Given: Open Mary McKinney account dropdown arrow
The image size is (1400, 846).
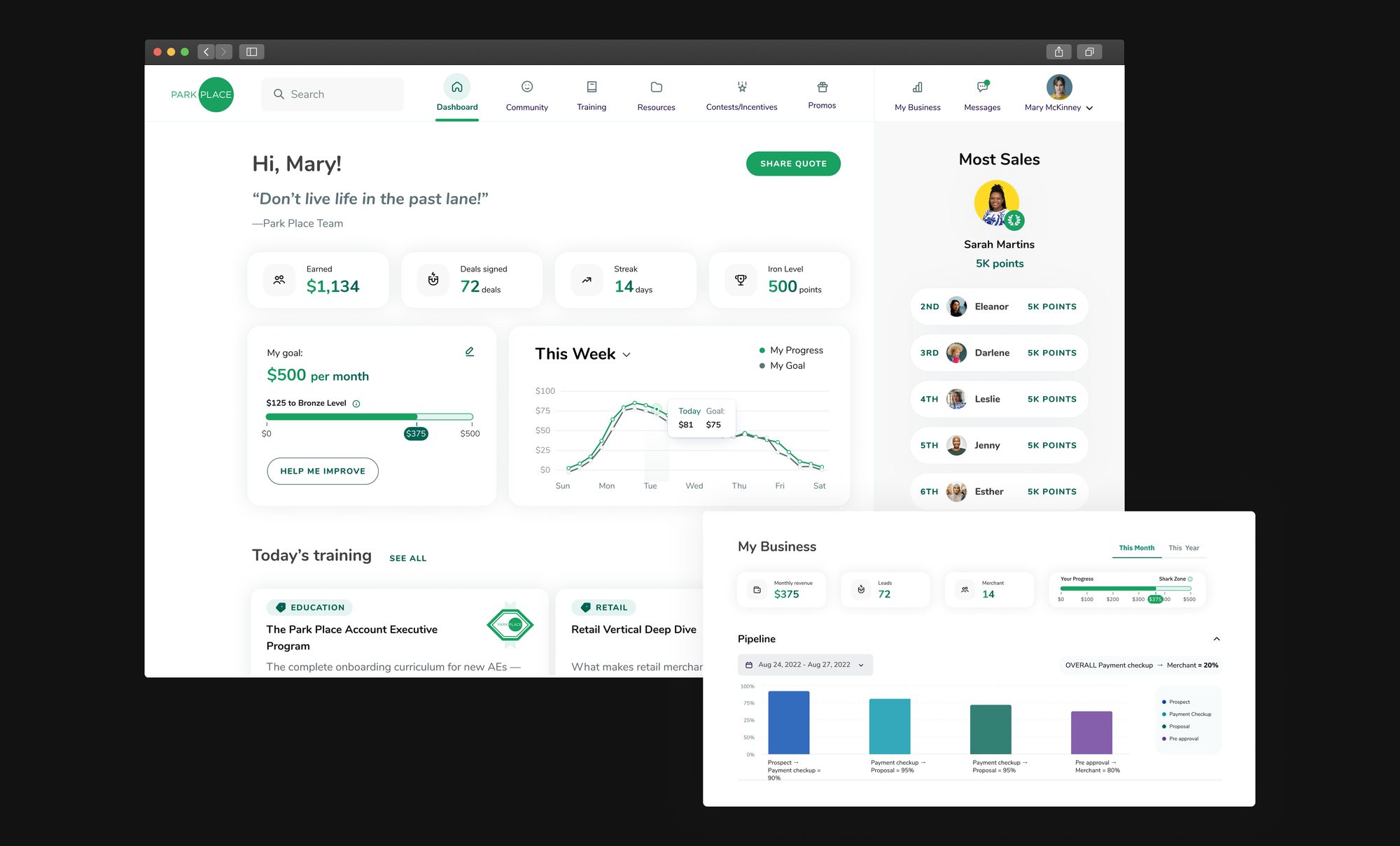Looking at the screenshot, I should [1089, 108].
